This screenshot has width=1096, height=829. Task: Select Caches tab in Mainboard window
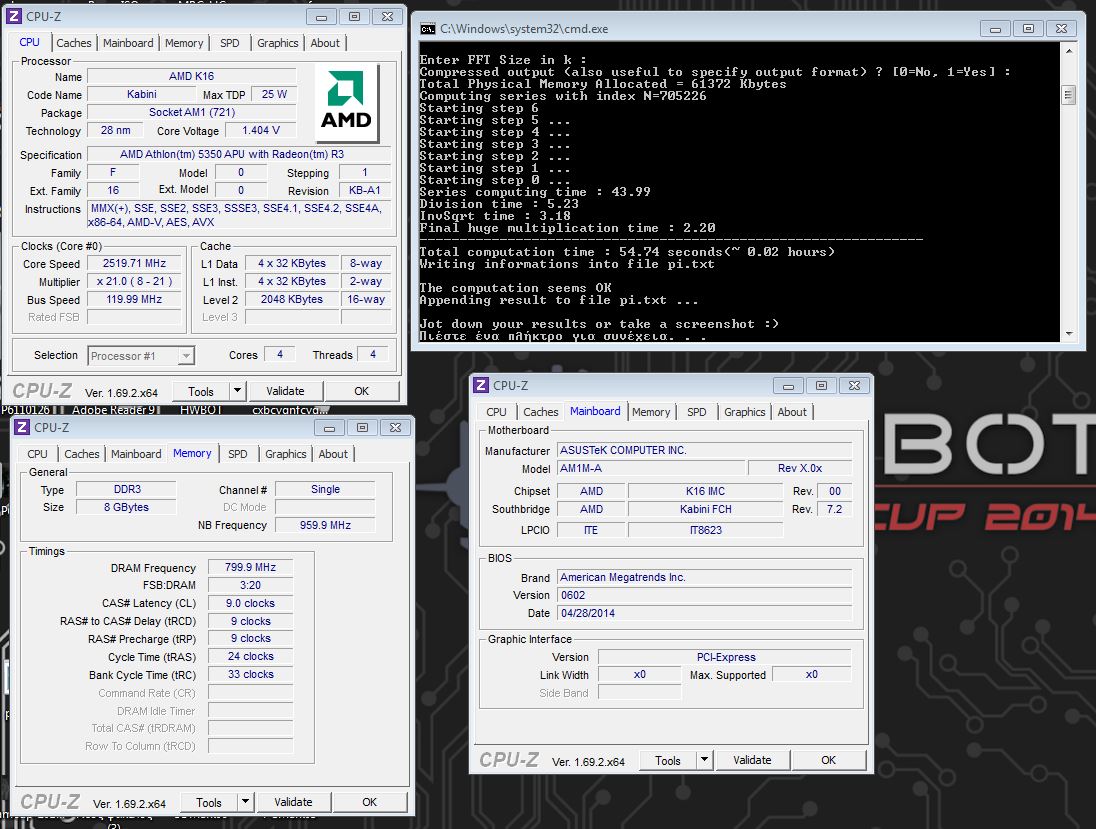540,412
